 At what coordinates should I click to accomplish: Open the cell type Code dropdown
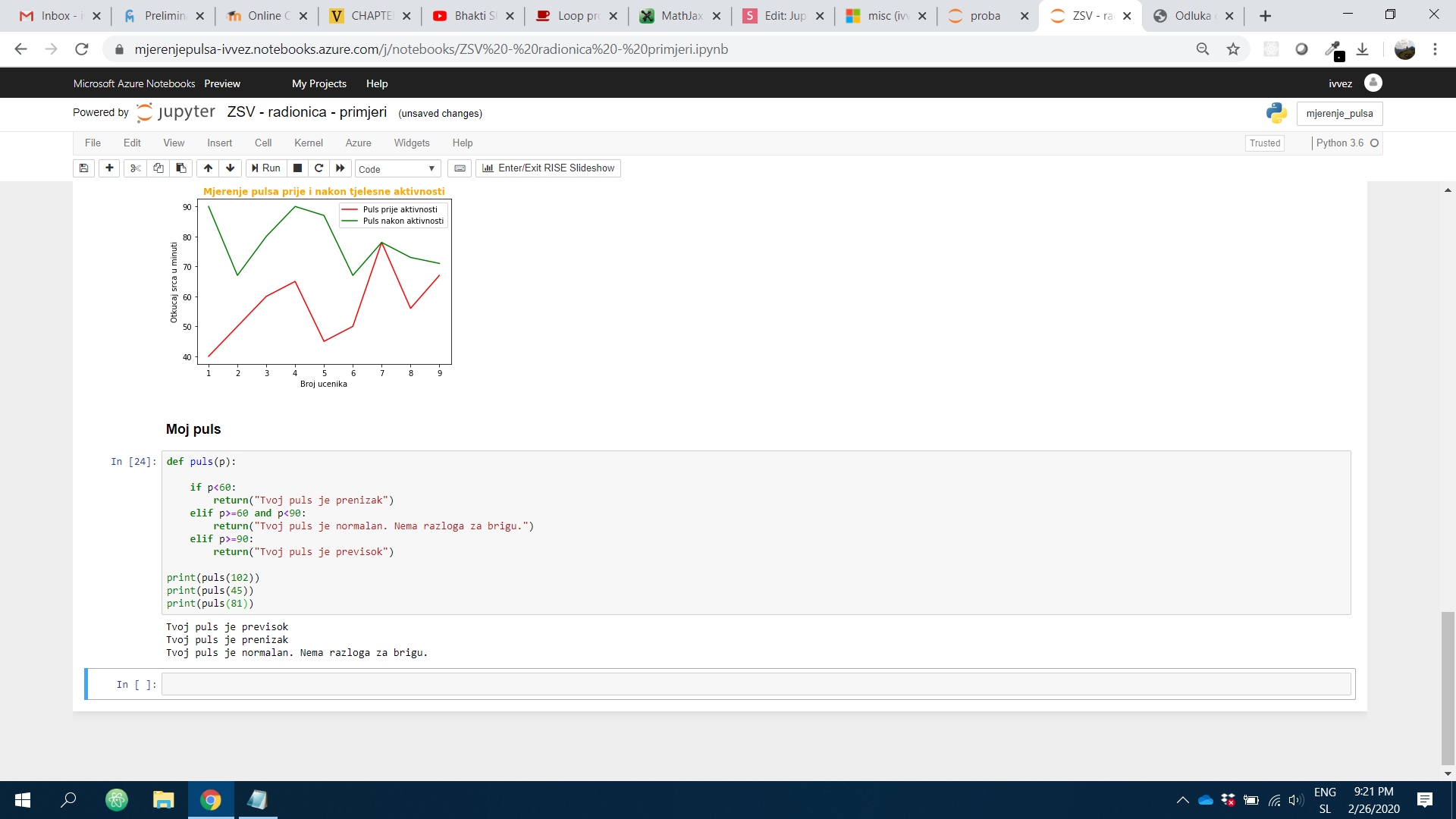coord(397,169)
